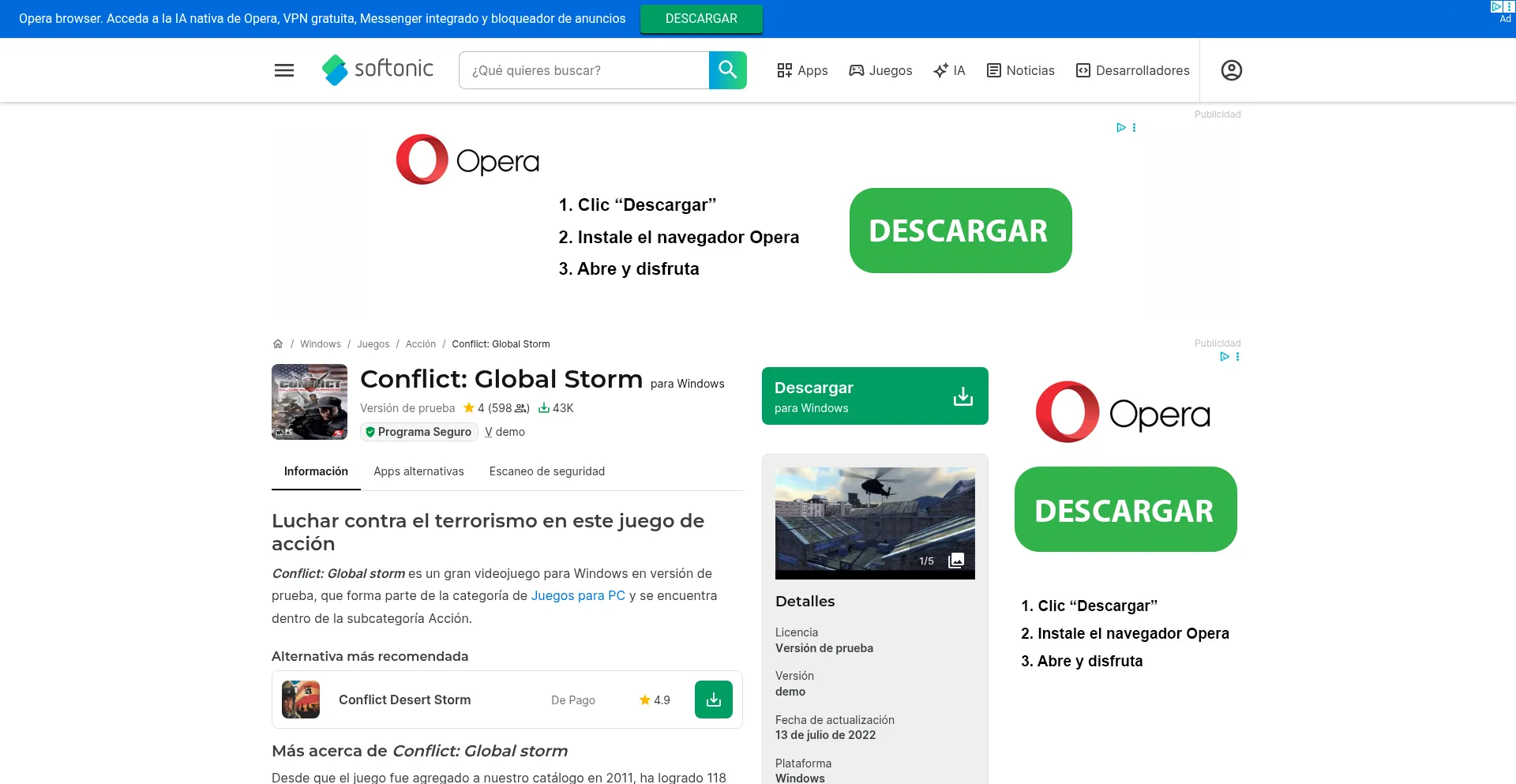This screenshot has width=1516, height=784.
Task: Click the Acción breadcrumb link
Action: click(x=421, y=344)
